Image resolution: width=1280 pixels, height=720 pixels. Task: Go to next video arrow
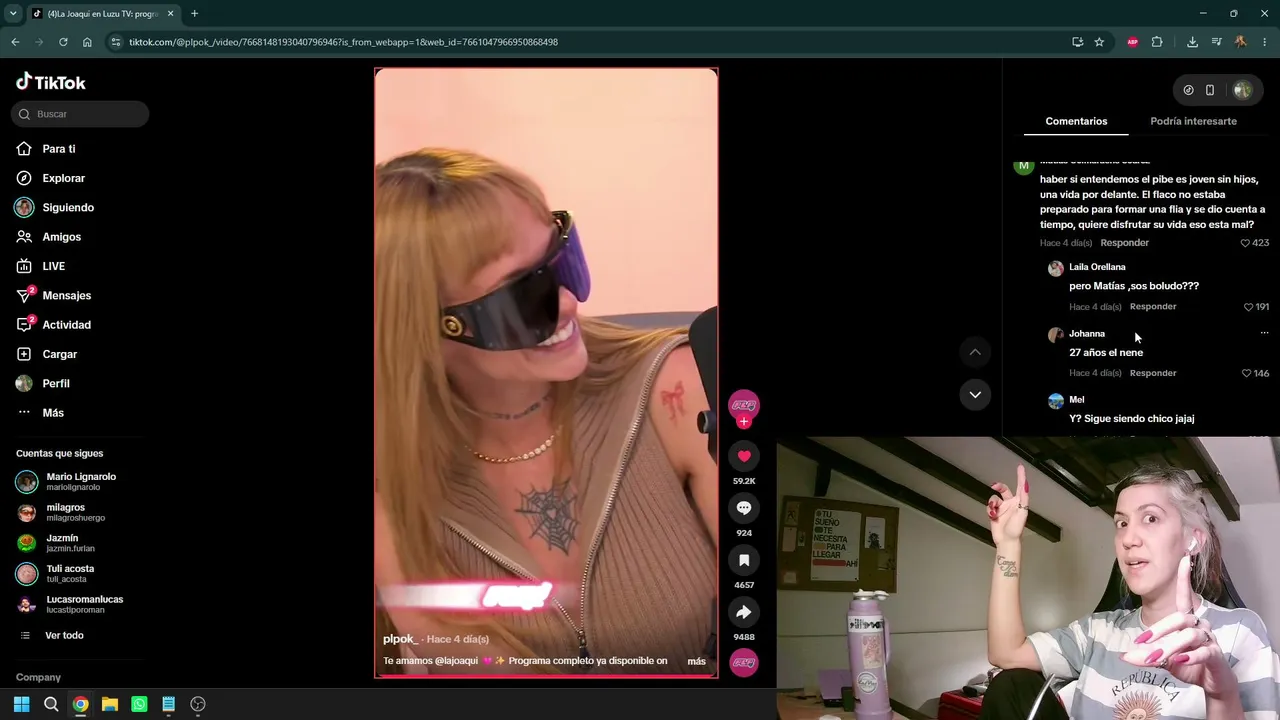pos(975,394)
